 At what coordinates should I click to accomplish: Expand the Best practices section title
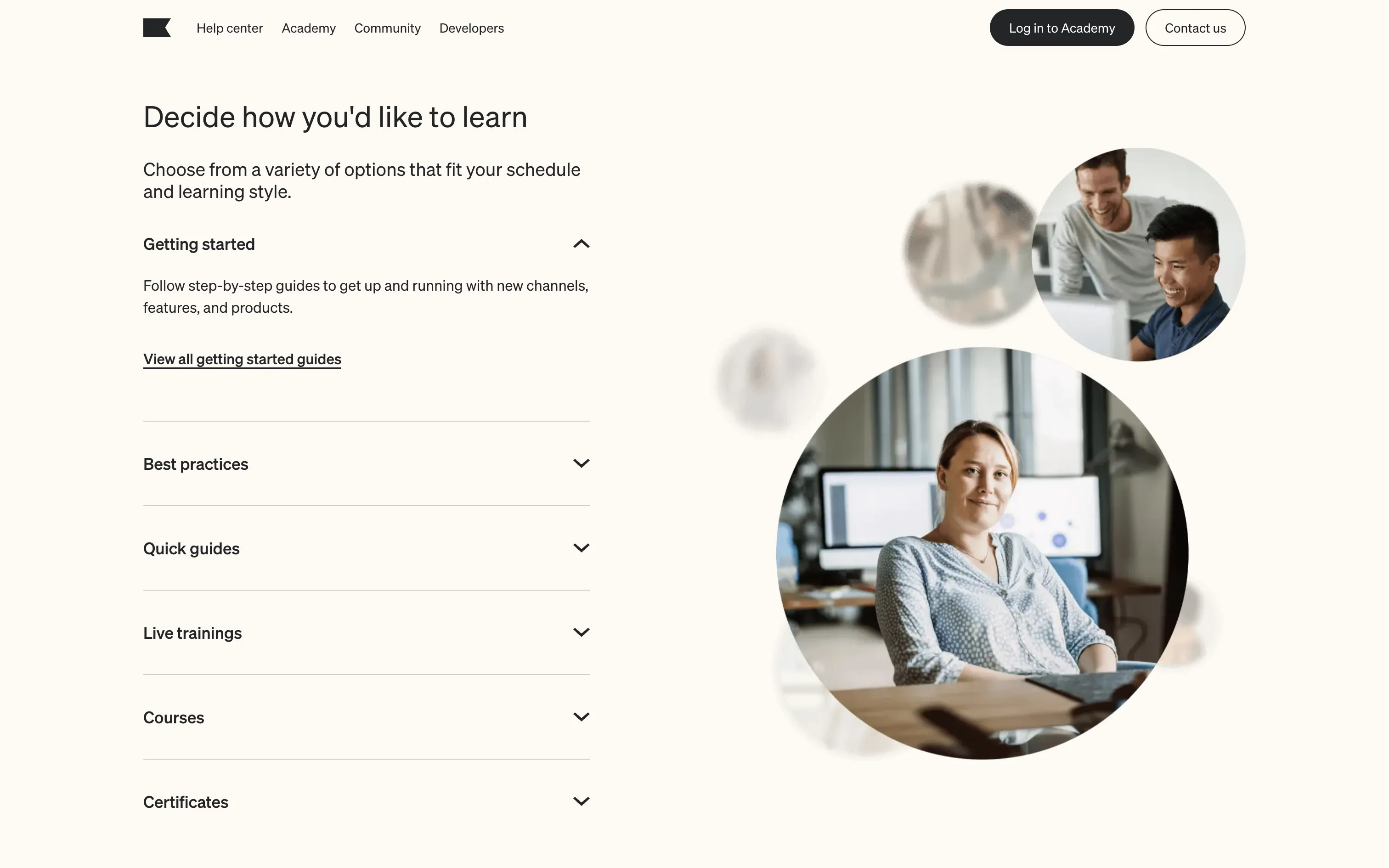[196, 464]
